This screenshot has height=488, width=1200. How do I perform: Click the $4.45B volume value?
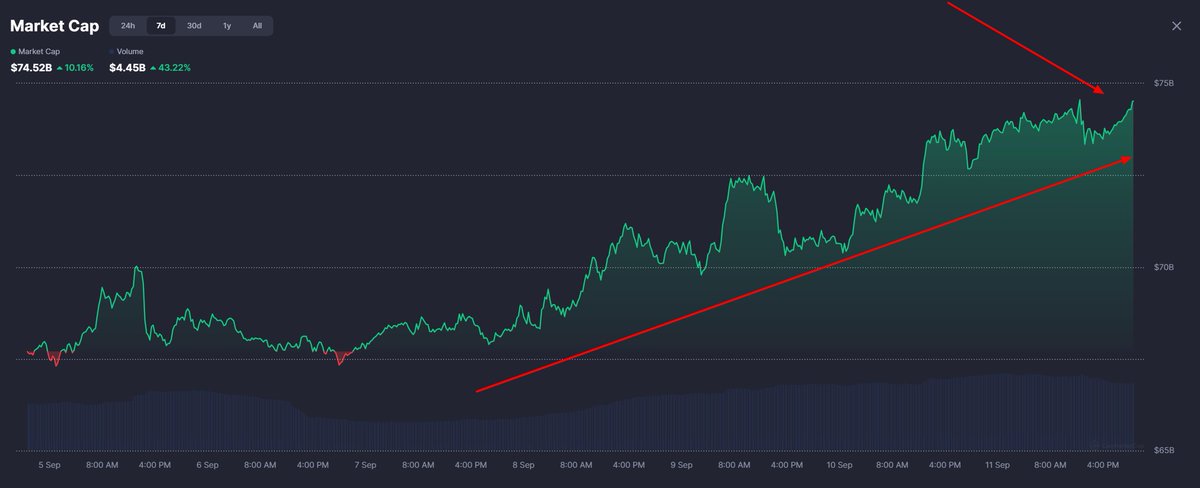(x=127, y=68)
